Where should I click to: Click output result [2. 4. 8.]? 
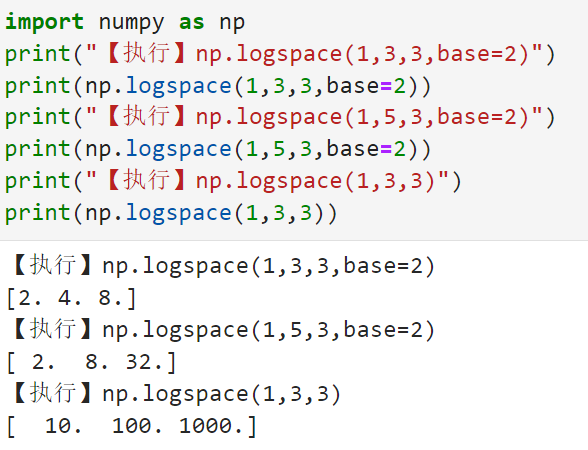(x=71, y=299)
